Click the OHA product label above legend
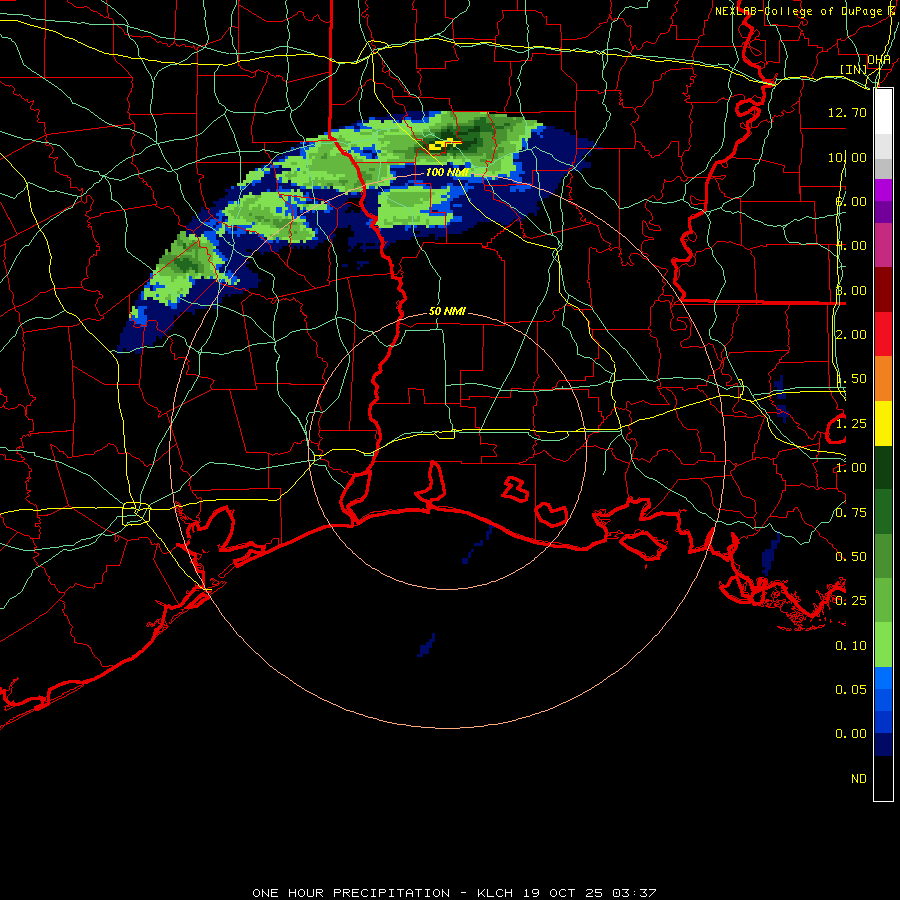Viewport: 900px width, 900px height. 879,60
